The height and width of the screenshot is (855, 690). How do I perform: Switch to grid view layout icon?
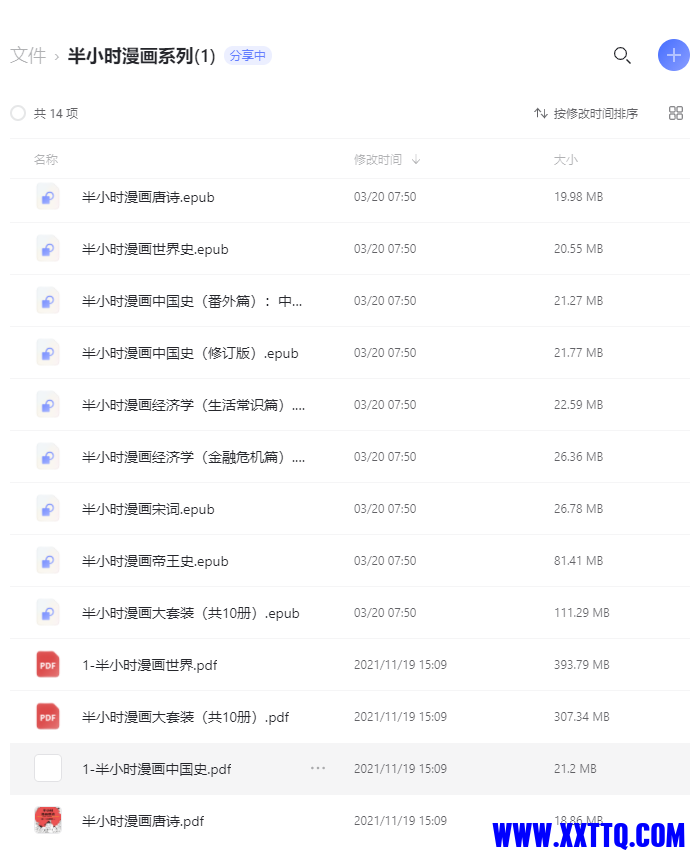[676, 113]
